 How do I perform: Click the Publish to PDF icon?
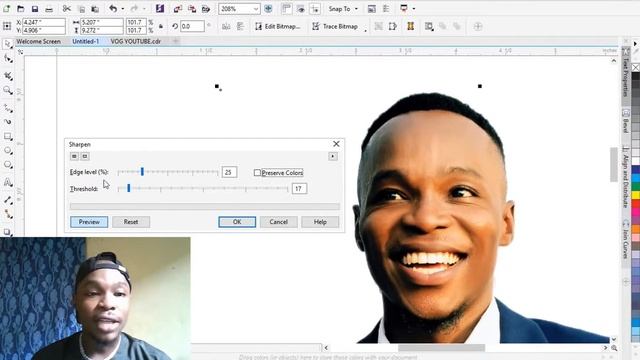206,9
